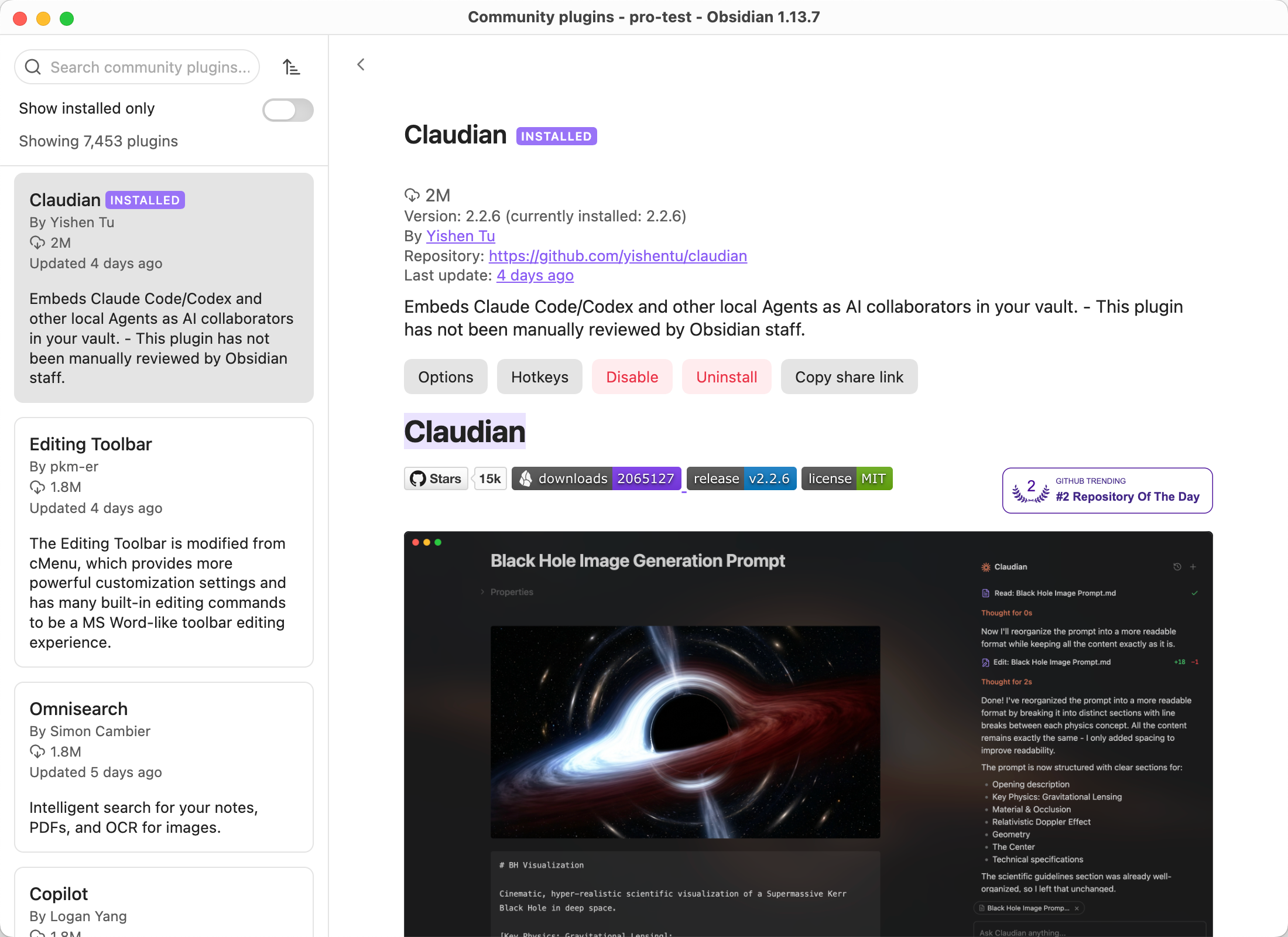This screenshot has height=937, width=1288.
Task: Click the Black Hole screenshot preview image
Action: [x=809, y=734]
